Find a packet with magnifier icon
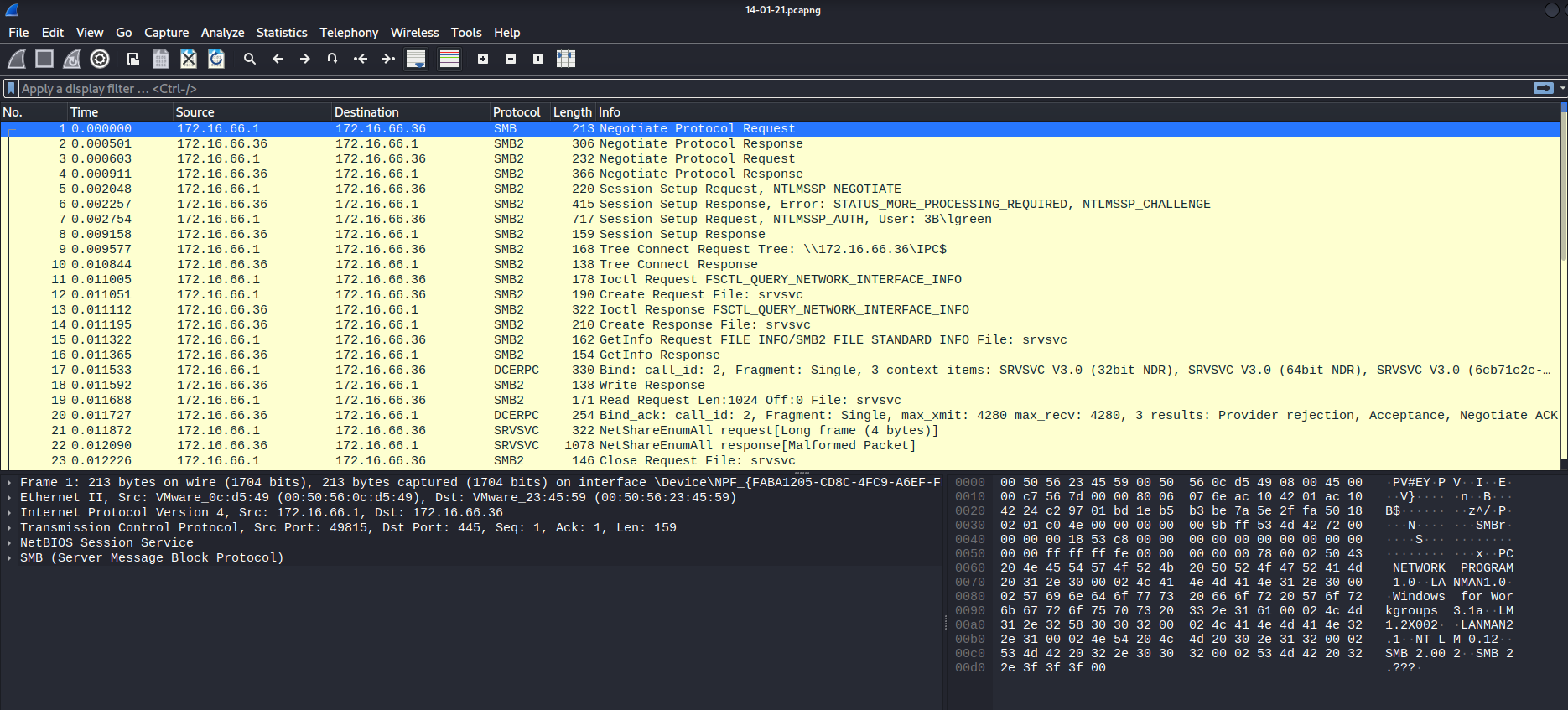This screenshot has width=1568, height=710. (x=250, y=59)
